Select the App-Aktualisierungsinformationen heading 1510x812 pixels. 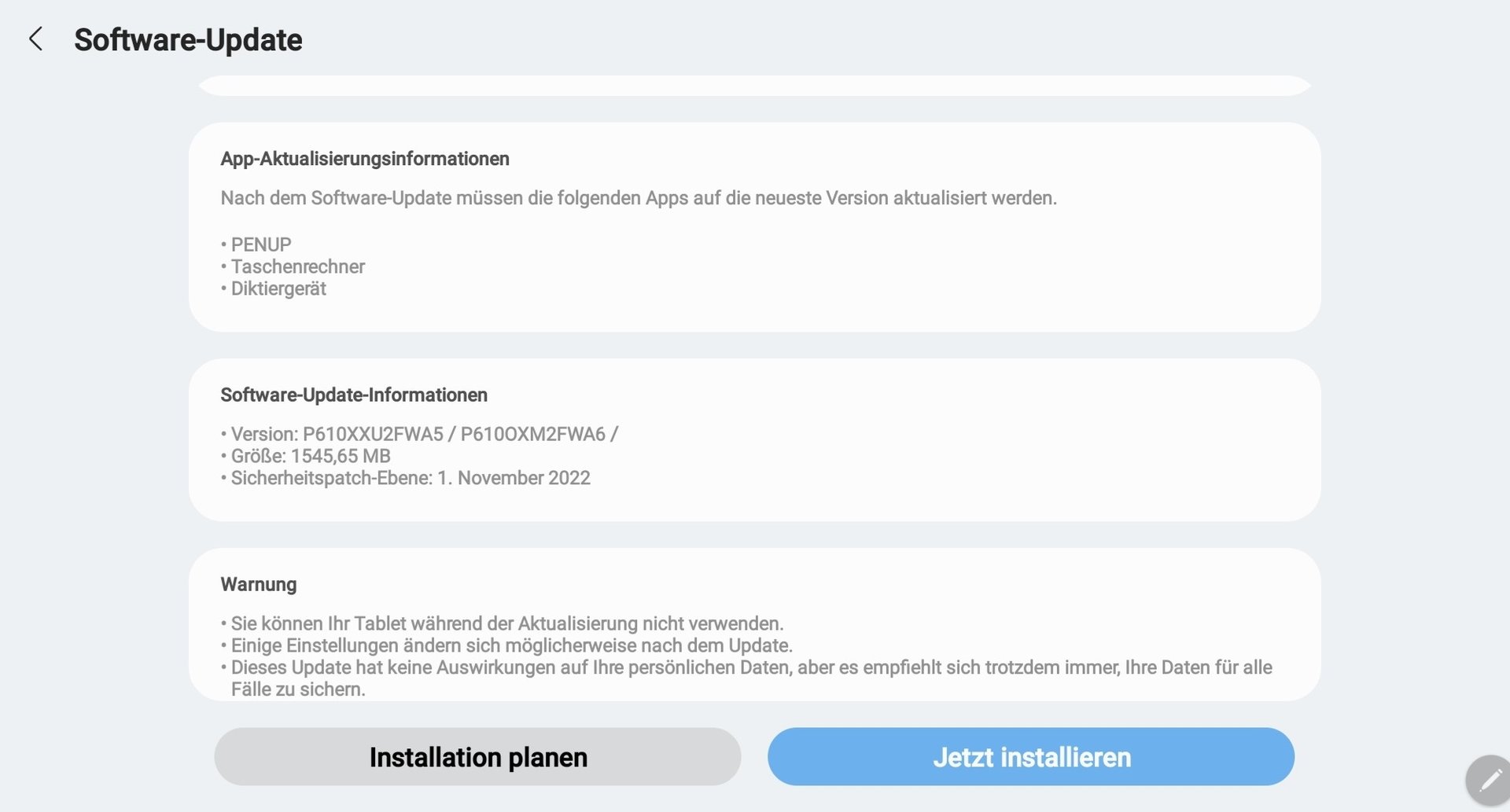365,159
